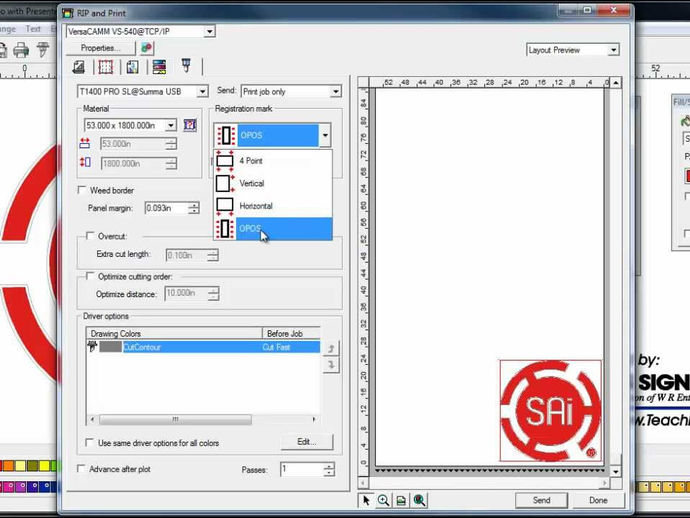The width and height of the screenshot is (690, 518).
Task: Click the Passes stepper arrows
Action: pos(329,470)
